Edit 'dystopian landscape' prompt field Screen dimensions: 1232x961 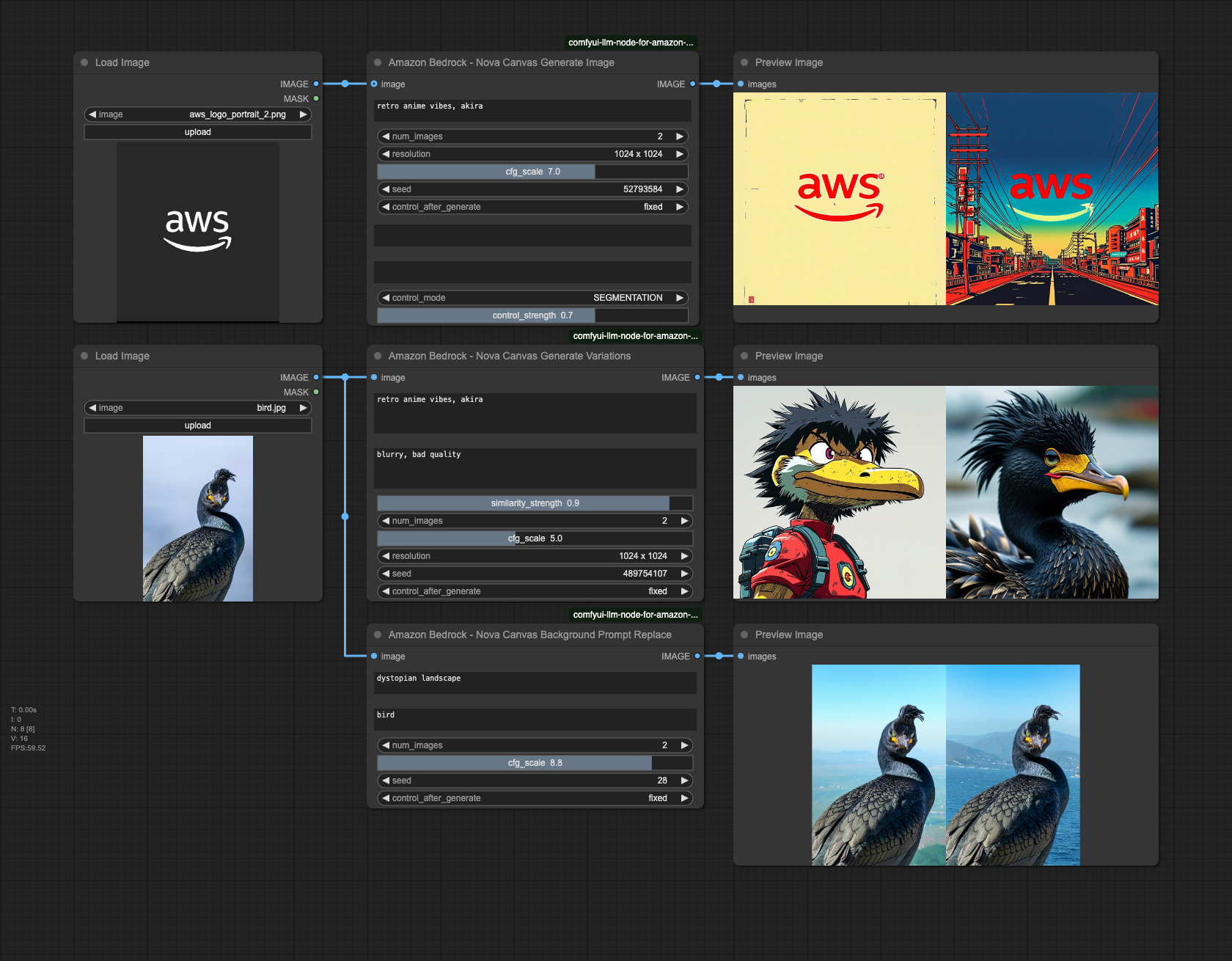click(535, 683)
